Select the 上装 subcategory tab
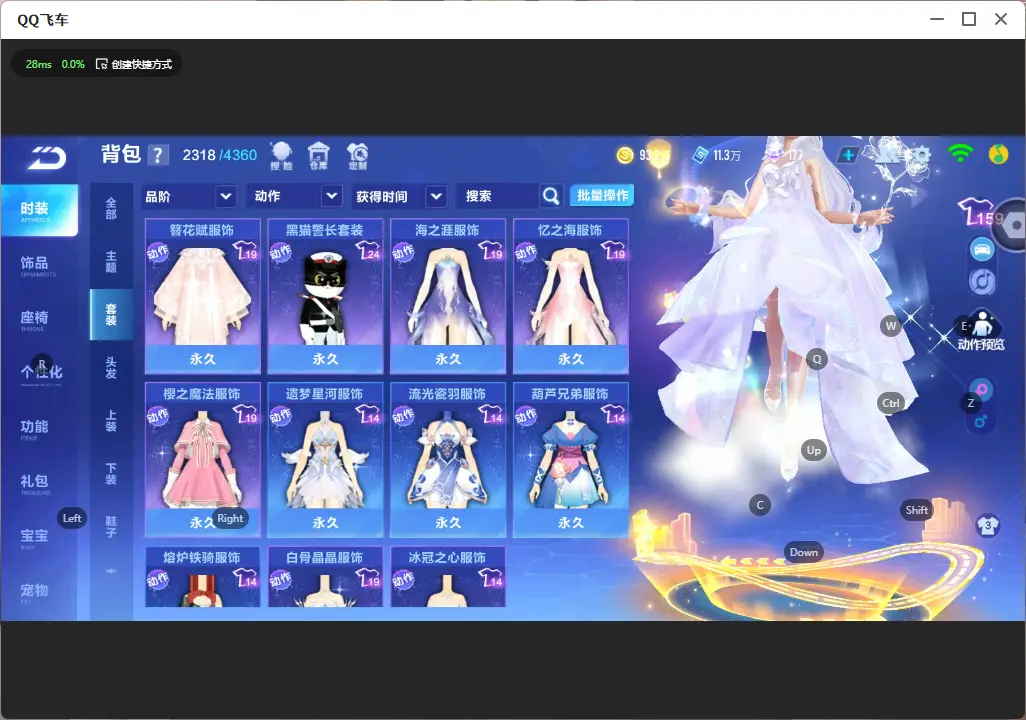This screenshot has width=1026, height=720. (x=111, y=421)
